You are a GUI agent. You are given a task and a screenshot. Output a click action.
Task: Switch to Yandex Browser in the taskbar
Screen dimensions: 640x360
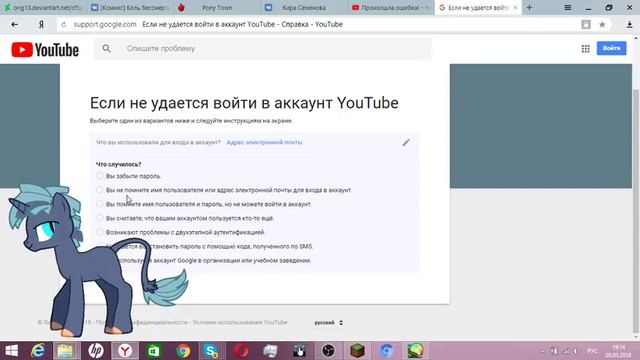pyautogui.click(x=125, y=351)
